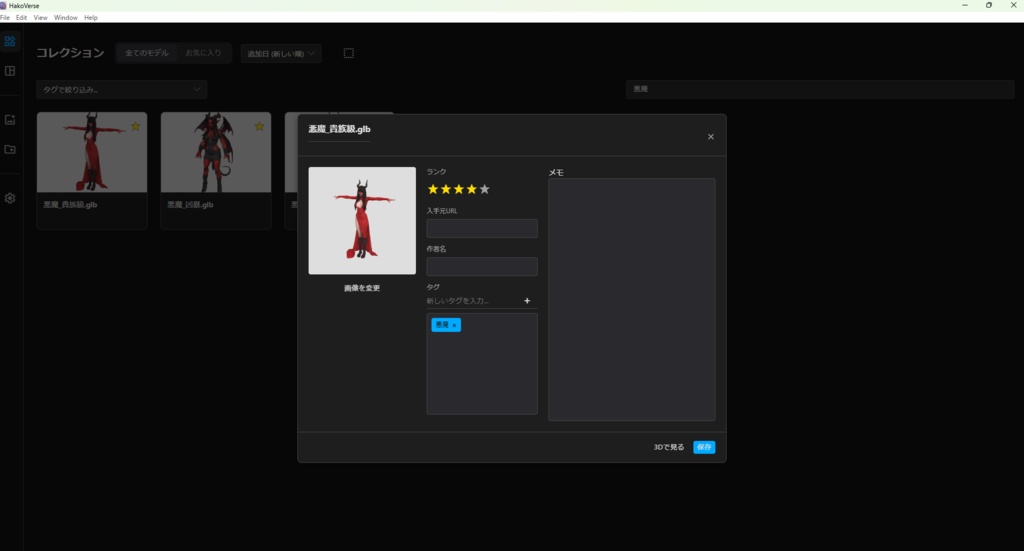
Task: Click 画像を変更 to change image
Action: [362, 288]
